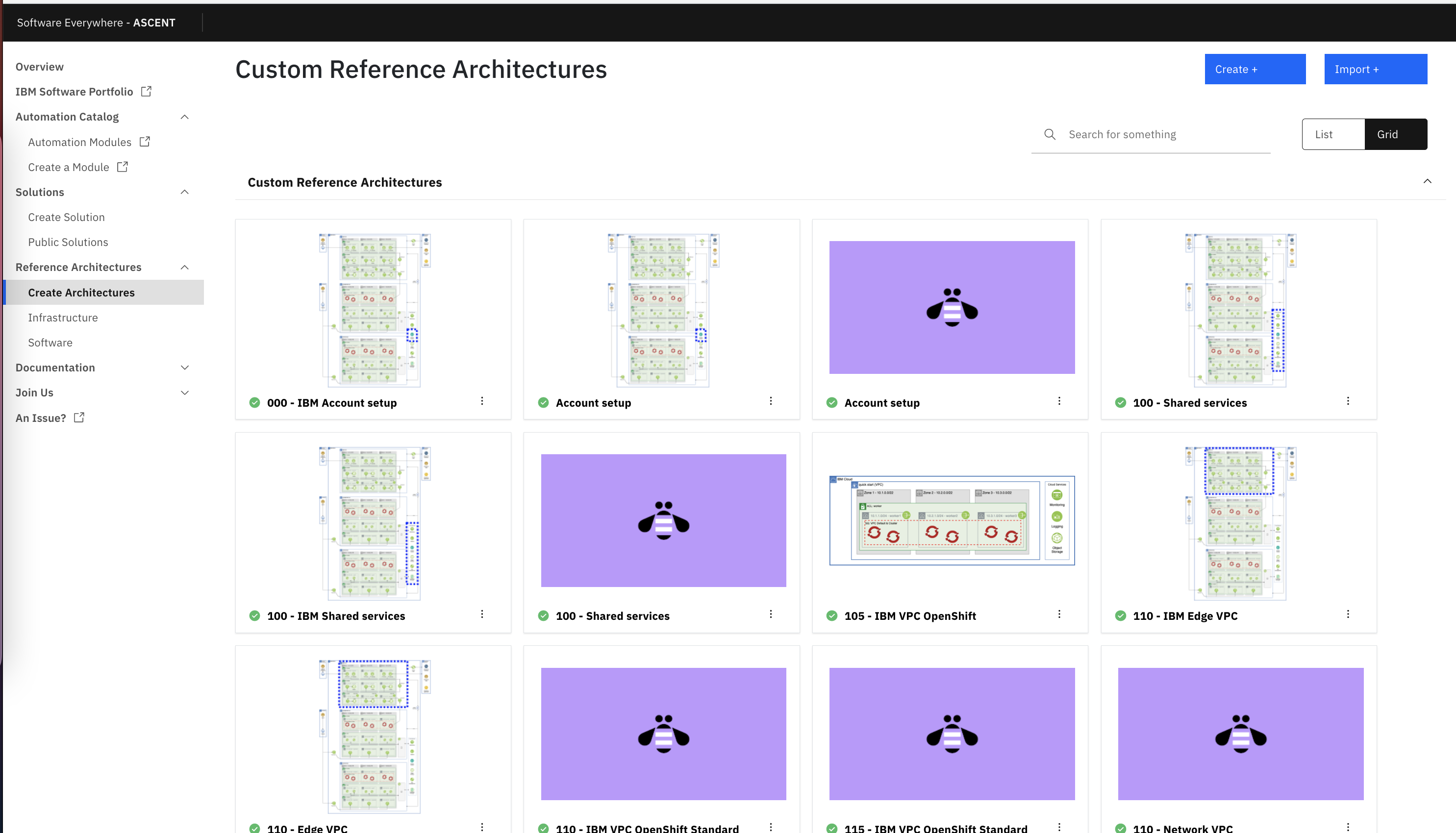This screenshot has width=1456, height=833.
Task: Open the external link beside IBM Software Portfolio
Action: point(146,91)
